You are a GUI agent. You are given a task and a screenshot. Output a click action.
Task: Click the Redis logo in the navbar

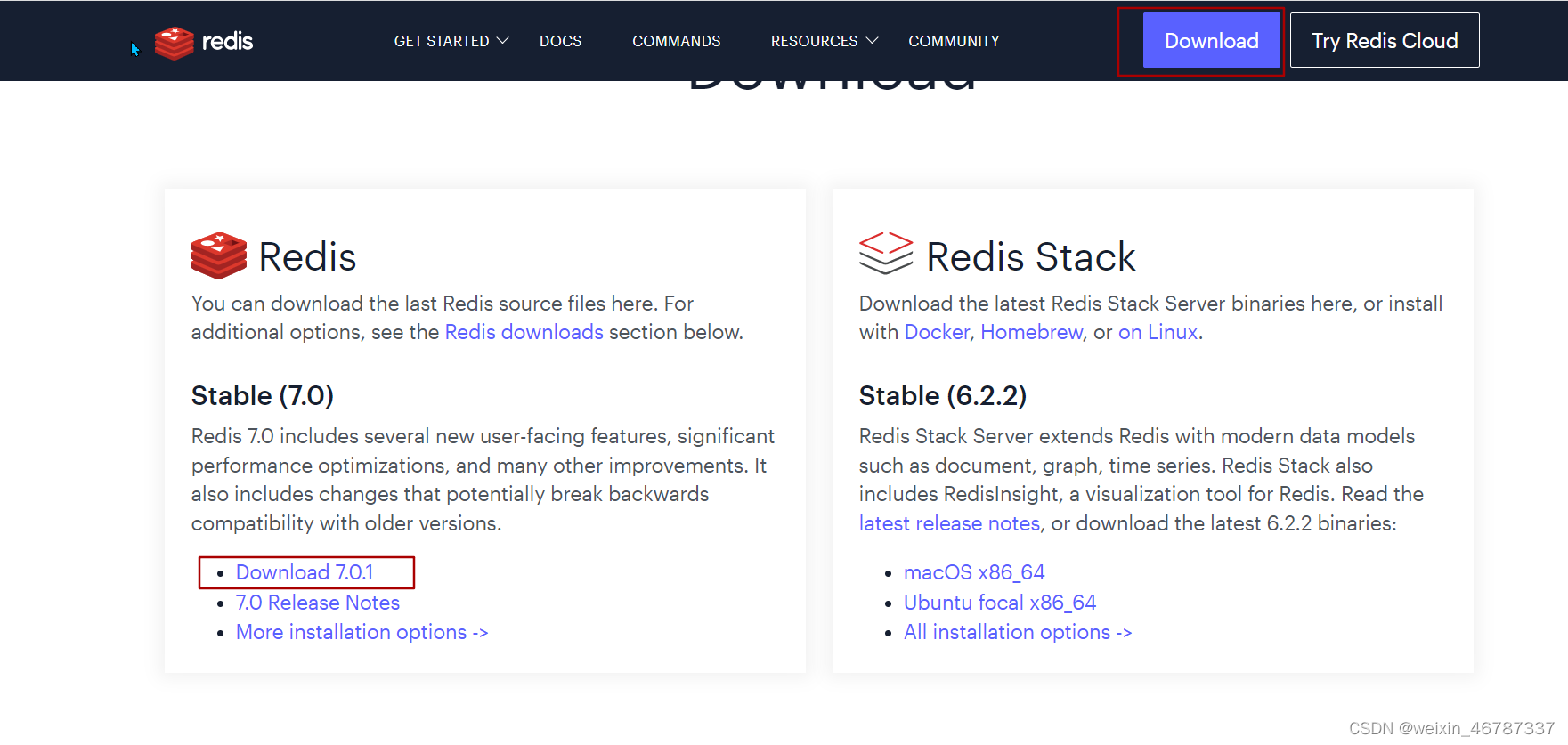[204, 42]
